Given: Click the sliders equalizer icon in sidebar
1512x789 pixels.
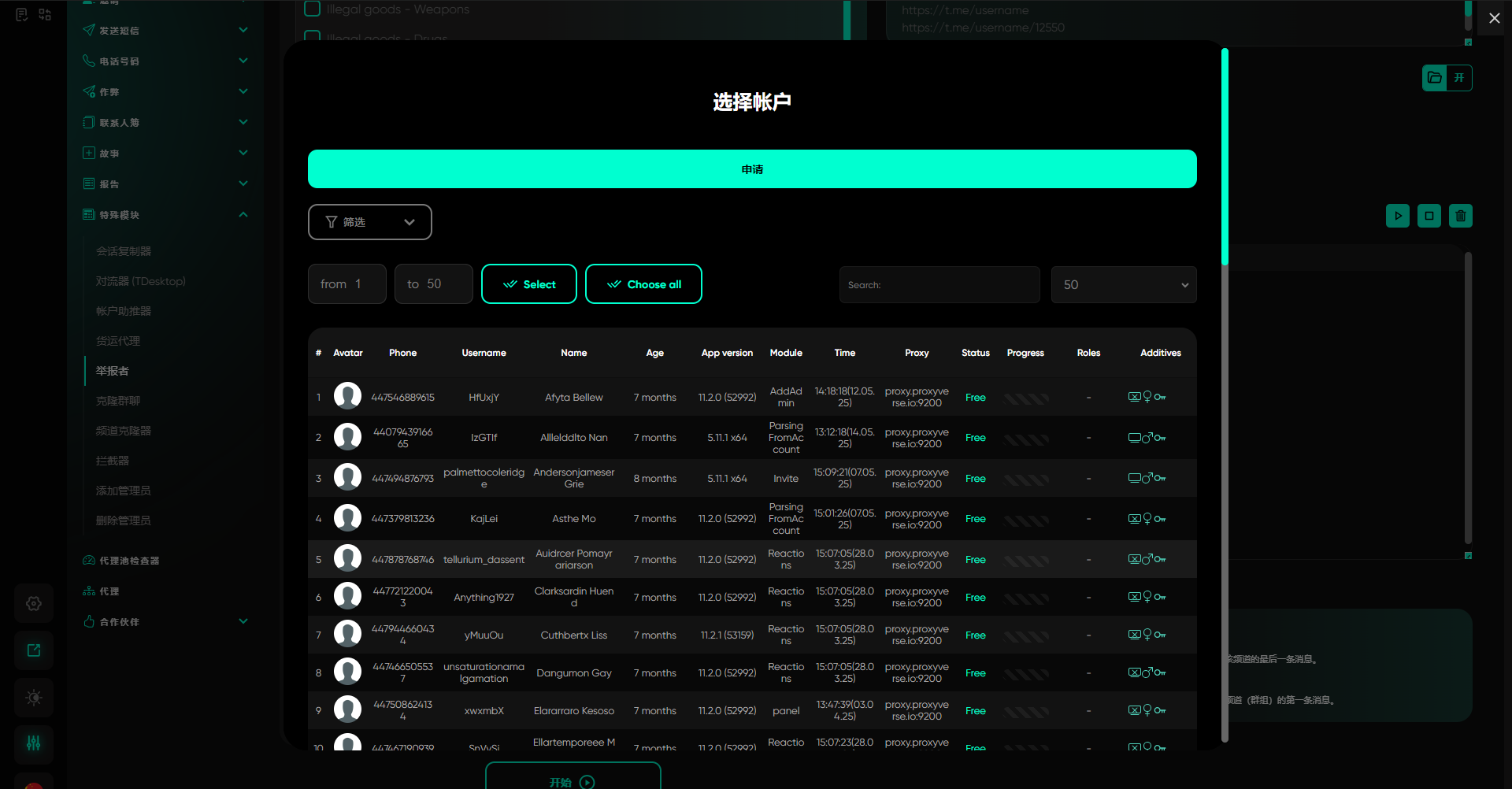Looking at the screenshot, I should [34, 743].
